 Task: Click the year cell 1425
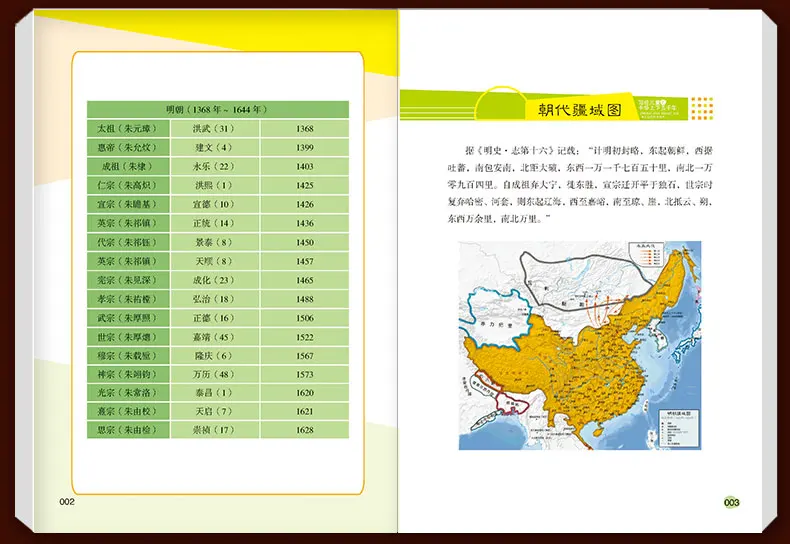coord(304,185)
